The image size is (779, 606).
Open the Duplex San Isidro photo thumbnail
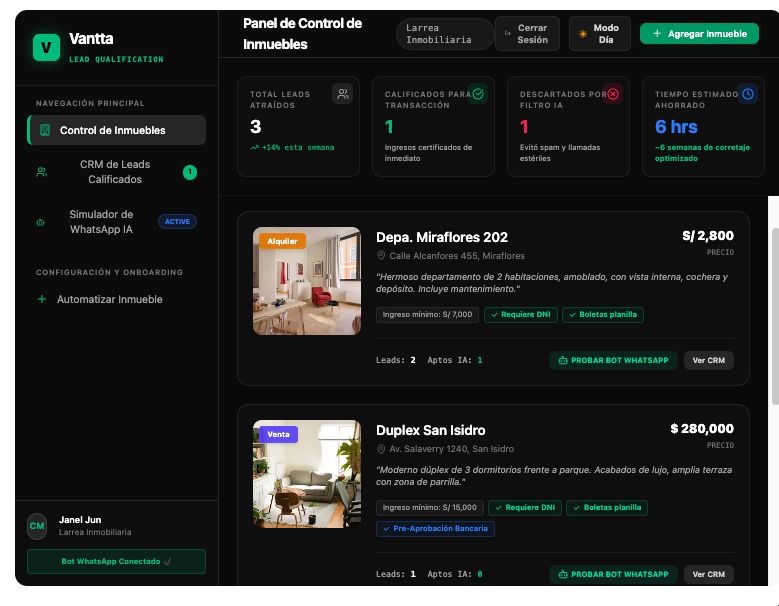click(307, 474)
